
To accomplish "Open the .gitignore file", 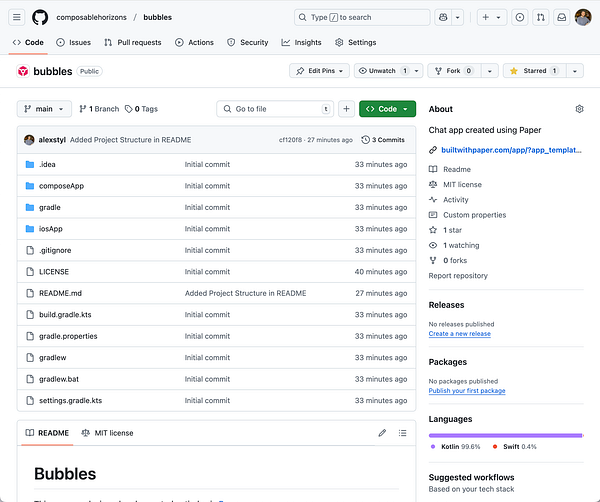I will (x=55, y=250).
